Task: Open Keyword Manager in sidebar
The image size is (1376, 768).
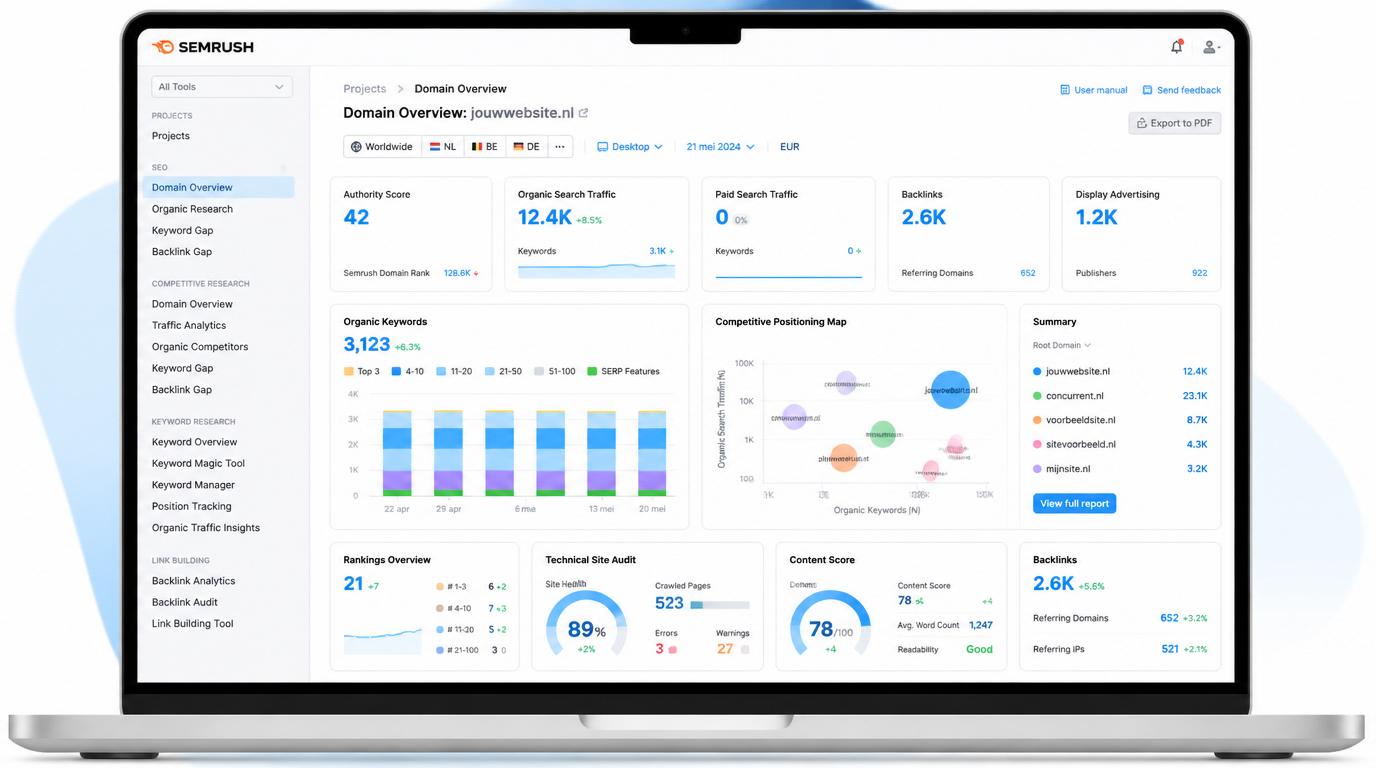Action: [193, 485]
